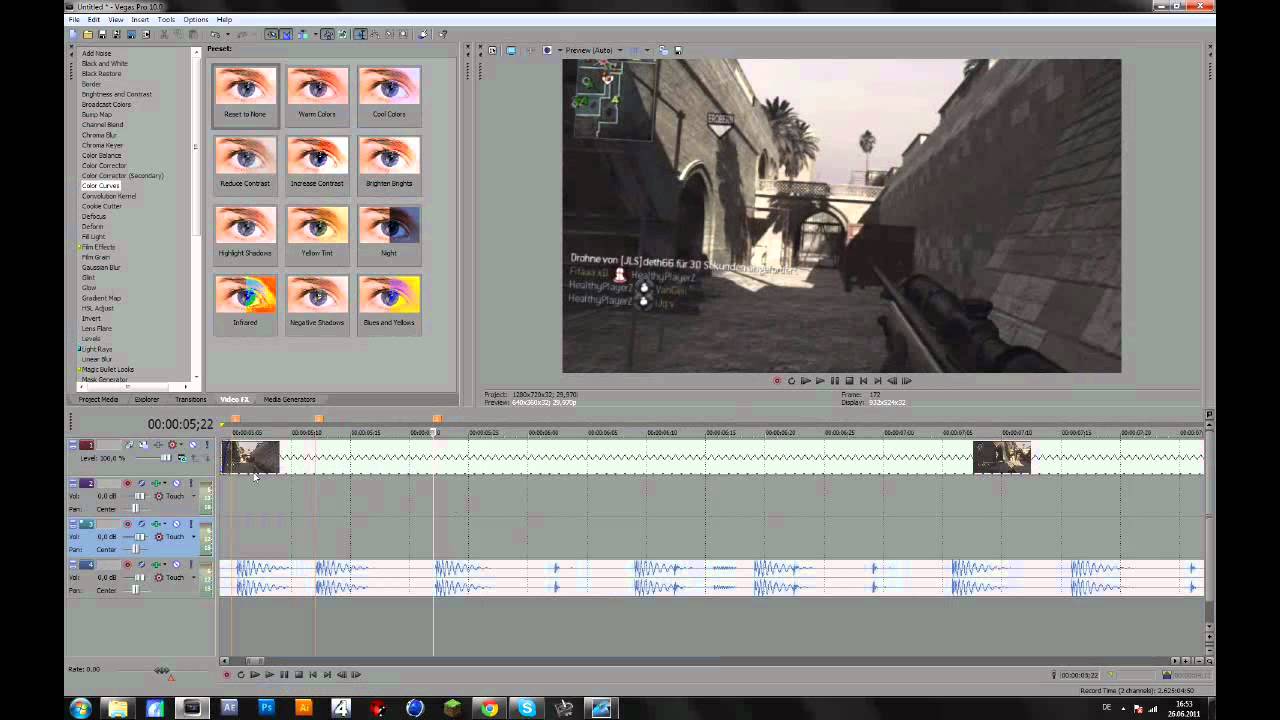Open Skype from the Windows taskbar
The width and height of the screenshot is (1280, 720).
point(526,708)
